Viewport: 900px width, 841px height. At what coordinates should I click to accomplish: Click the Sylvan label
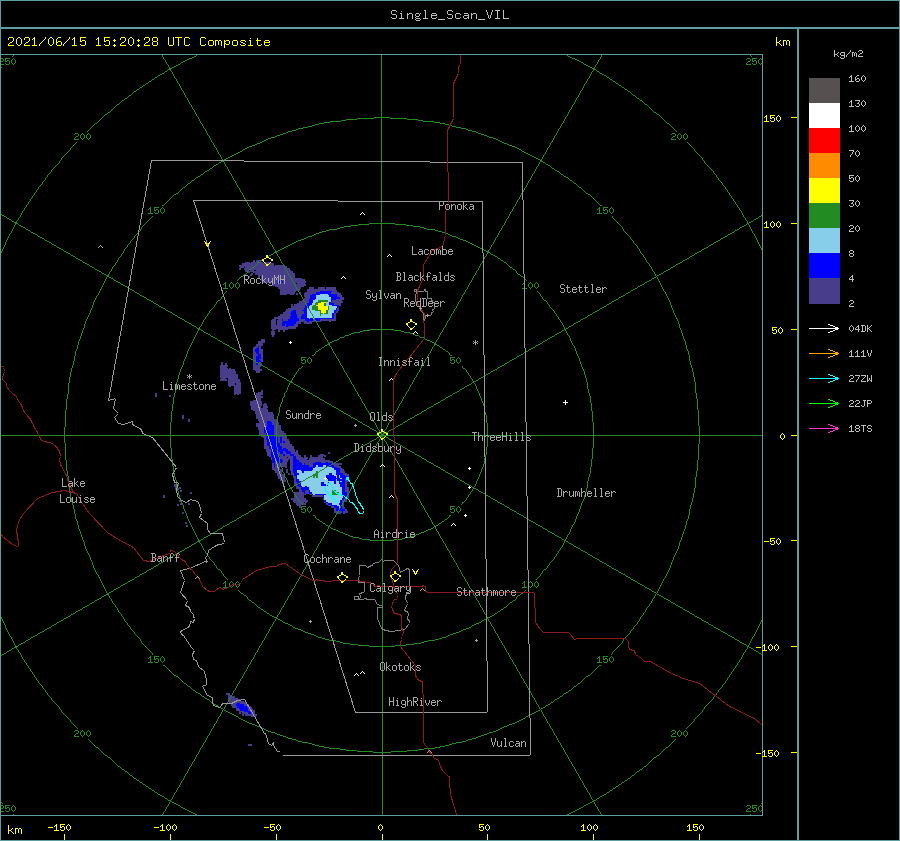click(383, 295)
